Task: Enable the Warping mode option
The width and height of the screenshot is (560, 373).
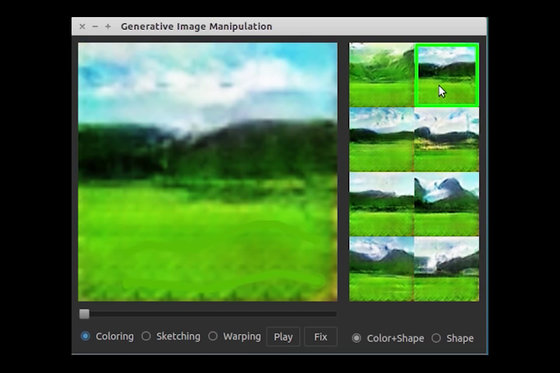Action: tap(213, 336)
